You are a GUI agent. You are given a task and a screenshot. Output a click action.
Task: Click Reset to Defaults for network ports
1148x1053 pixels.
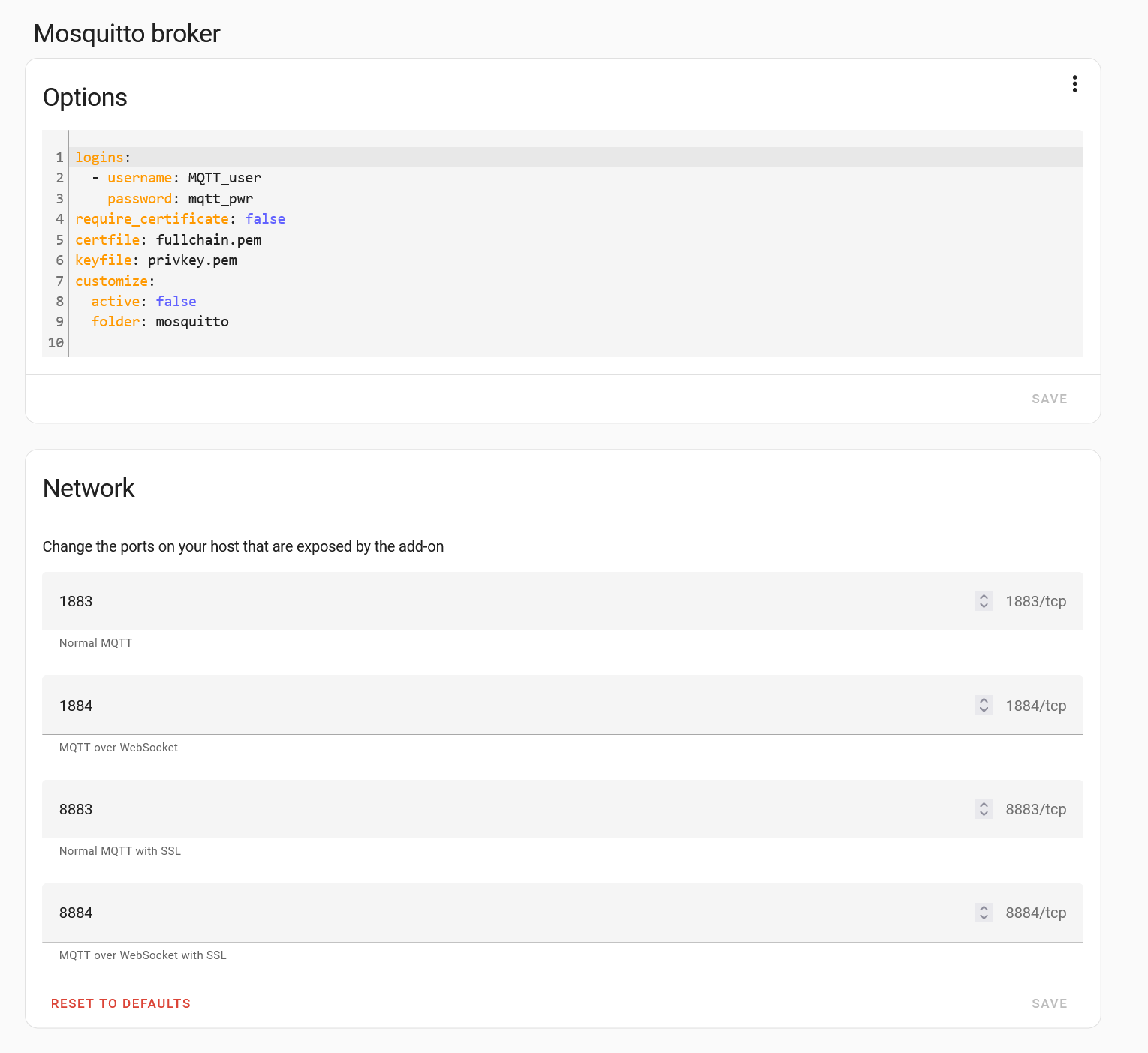121,1003
